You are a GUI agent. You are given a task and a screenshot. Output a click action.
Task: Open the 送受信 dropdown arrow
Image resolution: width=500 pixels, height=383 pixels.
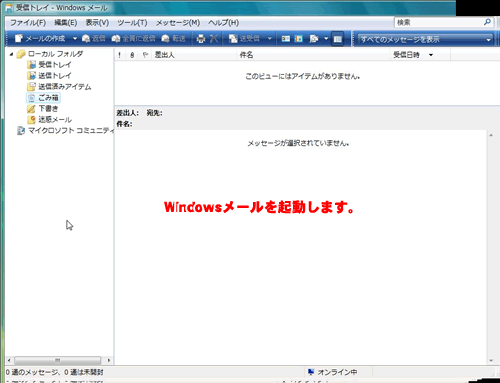click(x=269, y=39)
